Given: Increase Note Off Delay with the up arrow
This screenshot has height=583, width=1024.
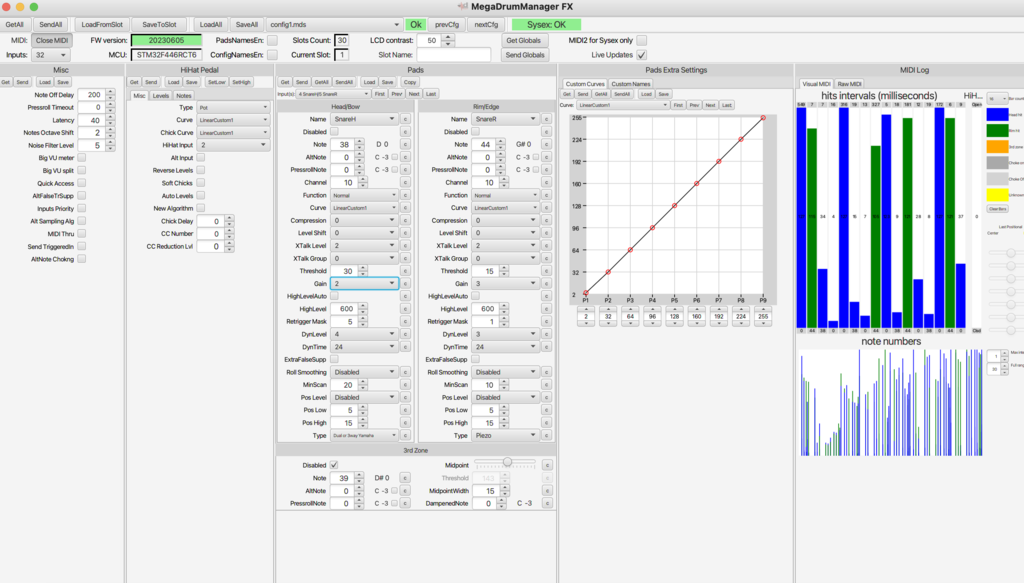Looking at the screenshot, I should coord(110,92).
